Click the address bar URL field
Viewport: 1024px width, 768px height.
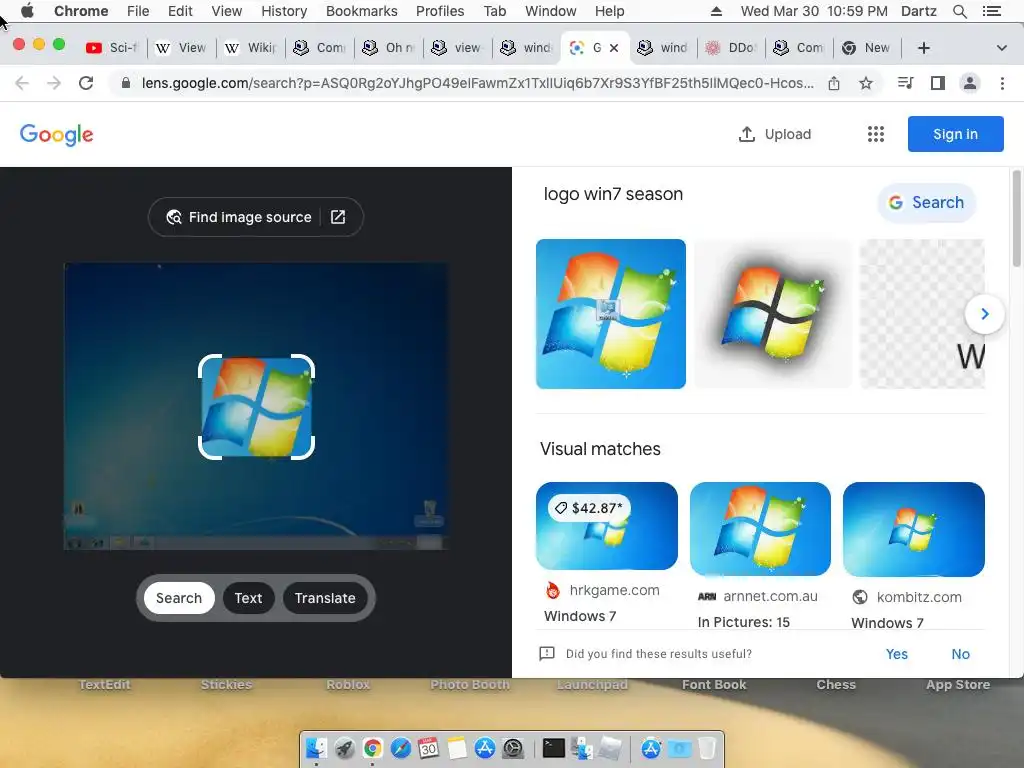[x=477, y=83]
